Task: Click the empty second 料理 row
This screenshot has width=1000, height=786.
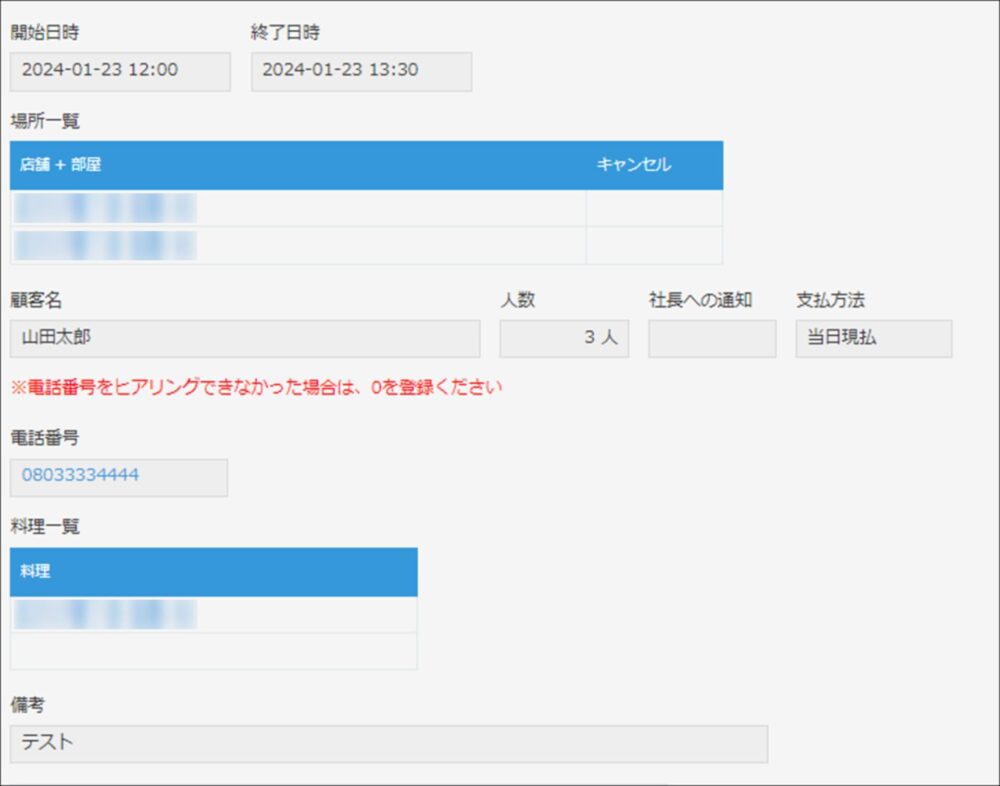Action: click(213, 651)
